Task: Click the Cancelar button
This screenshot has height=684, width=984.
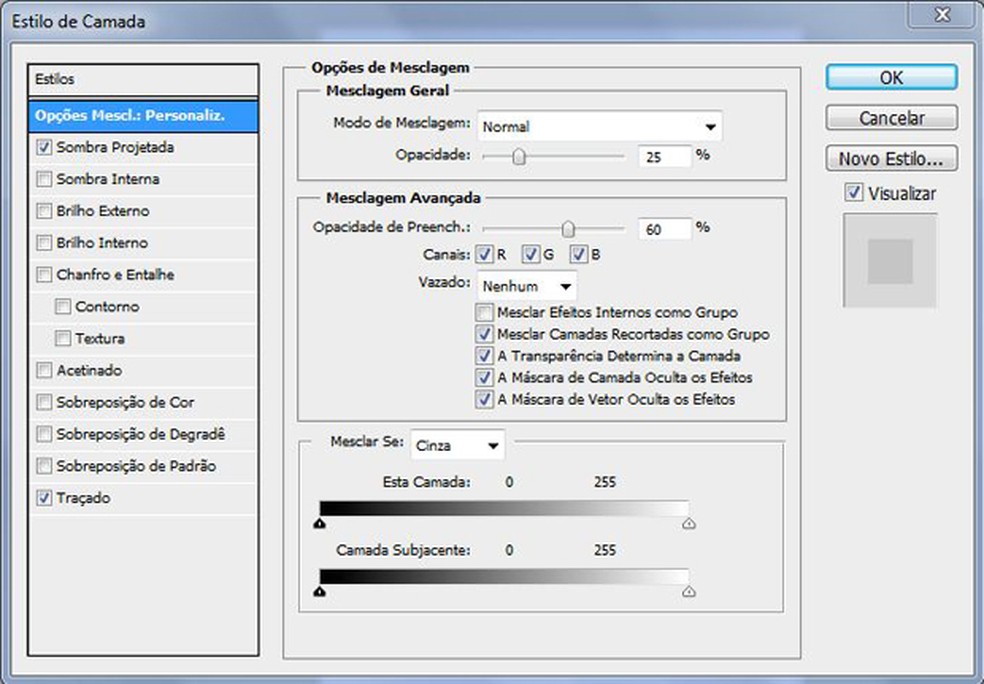Action: [891, 117]
